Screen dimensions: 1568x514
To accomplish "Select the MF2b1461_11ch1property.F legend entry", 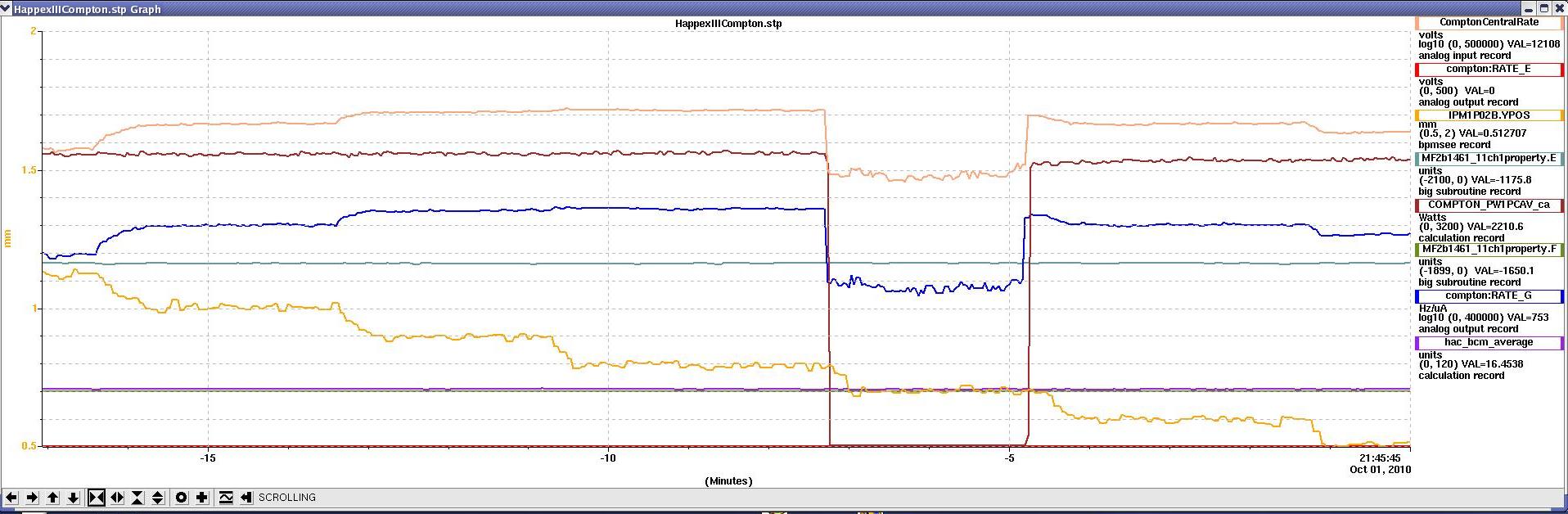I will pos(1489,250).
